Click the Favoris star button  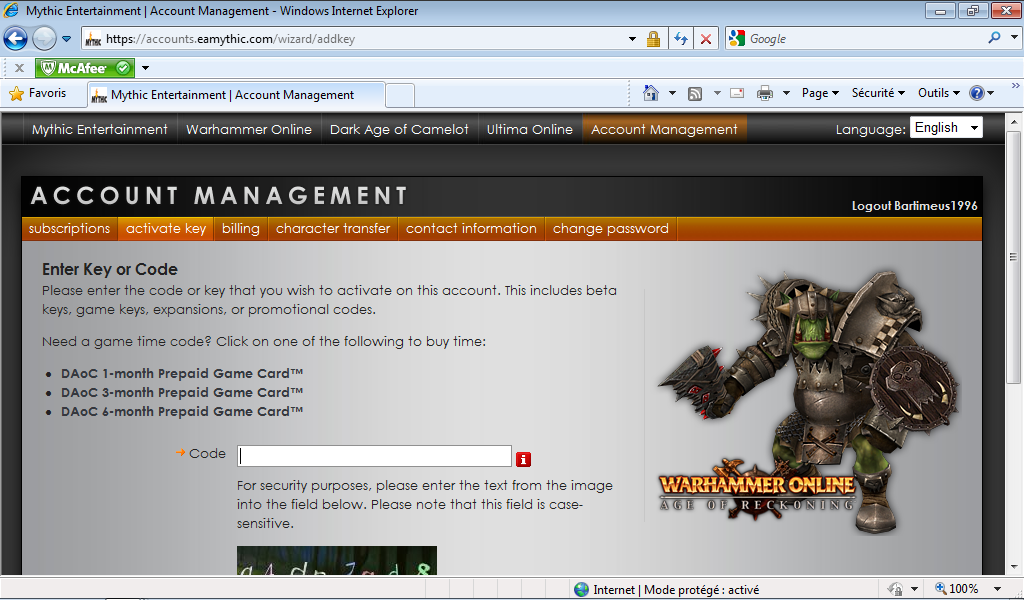(x=38, y=93)
